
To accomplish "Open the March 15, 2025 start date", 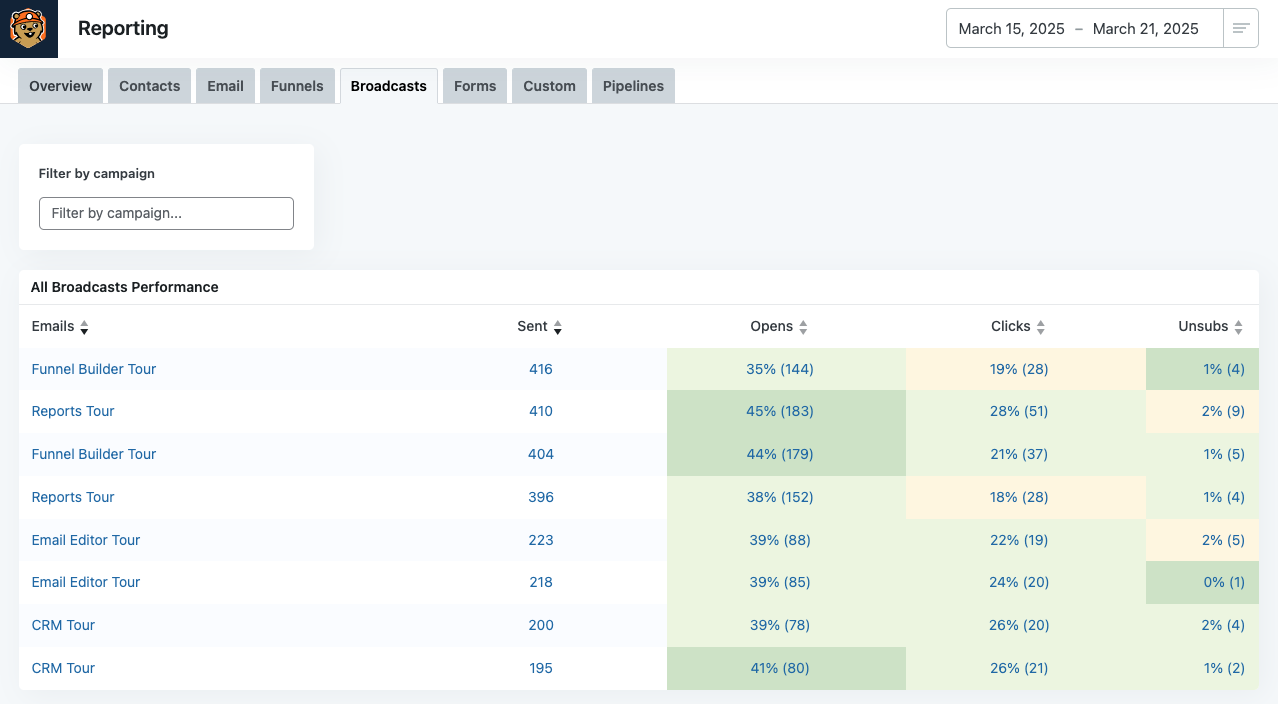I will 1011,29.
